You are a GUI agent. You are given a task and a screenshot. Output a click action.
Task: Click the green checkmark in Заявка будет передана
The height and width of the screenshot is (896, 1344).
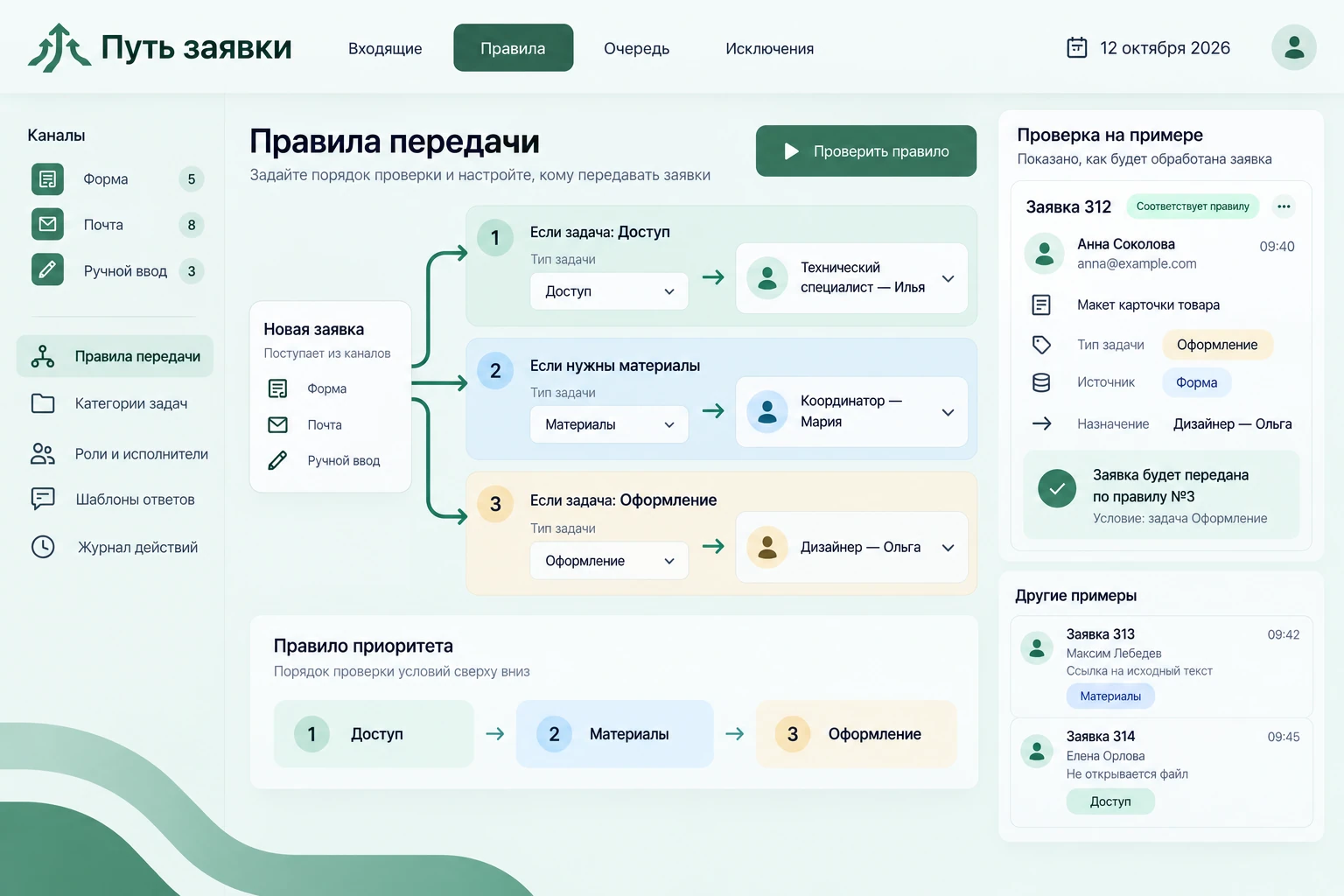click(x=1057, y=489)
